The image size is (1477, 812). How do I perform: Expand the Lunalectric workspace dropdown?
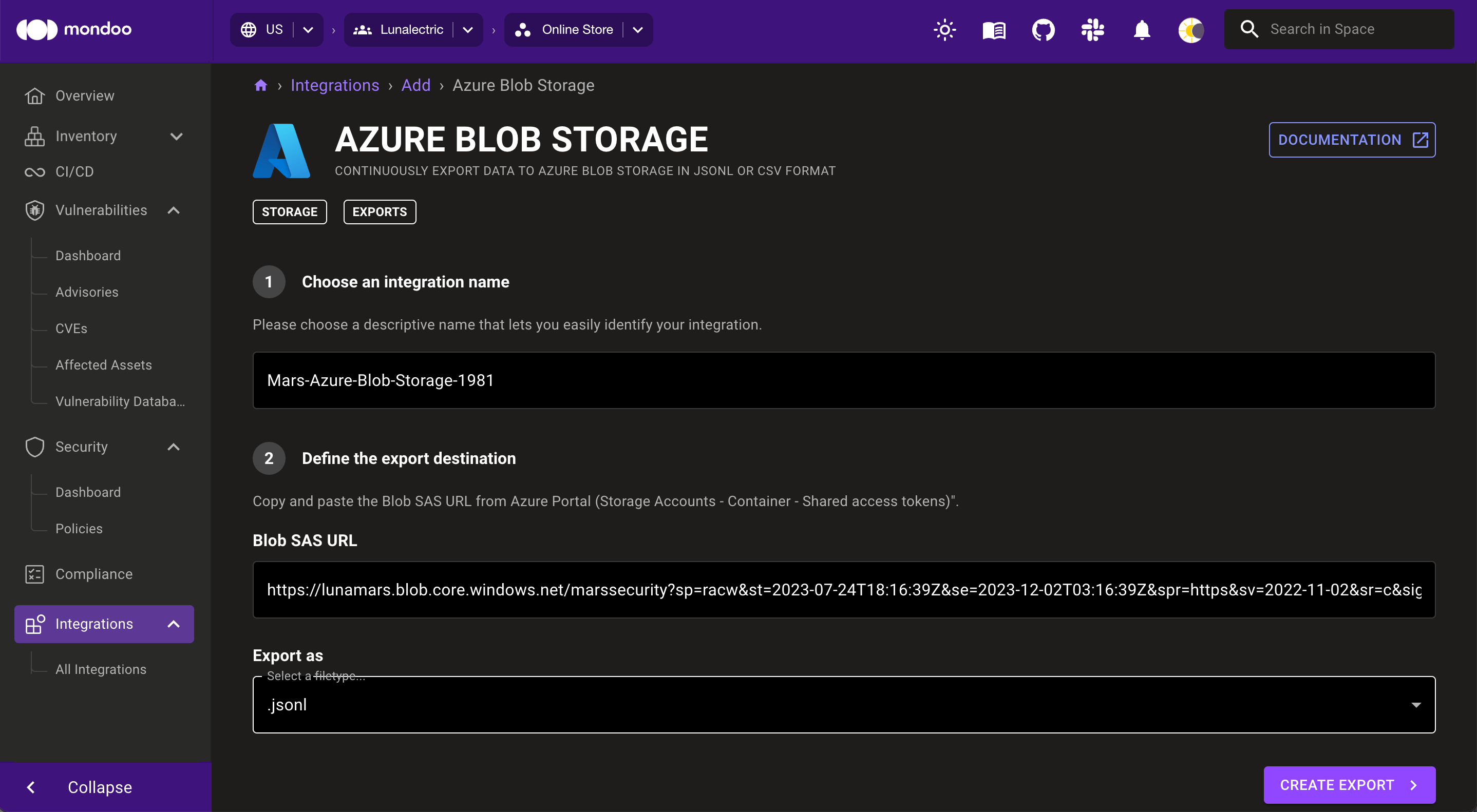tap(467, 29)
